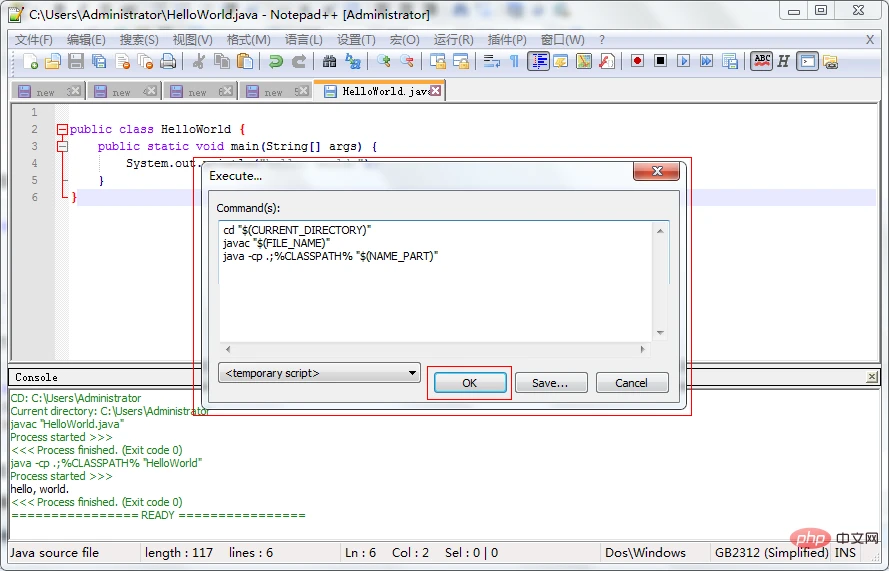Viewport: 889px width, 571px height.
Task: Run macro multiple times fast-forward icon
Action: [706, 61]
